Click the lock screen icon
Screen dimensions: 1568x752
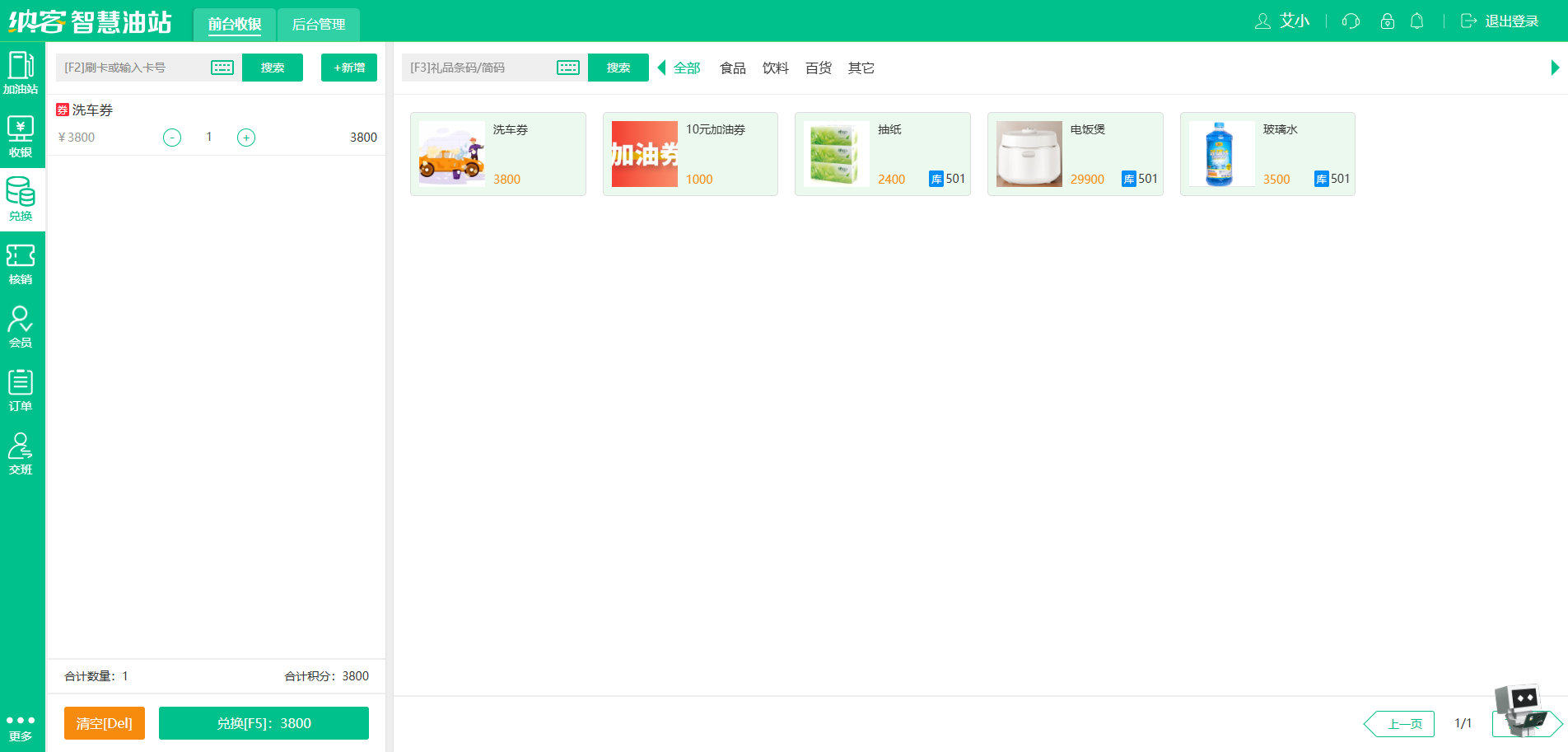point(1388,21)
